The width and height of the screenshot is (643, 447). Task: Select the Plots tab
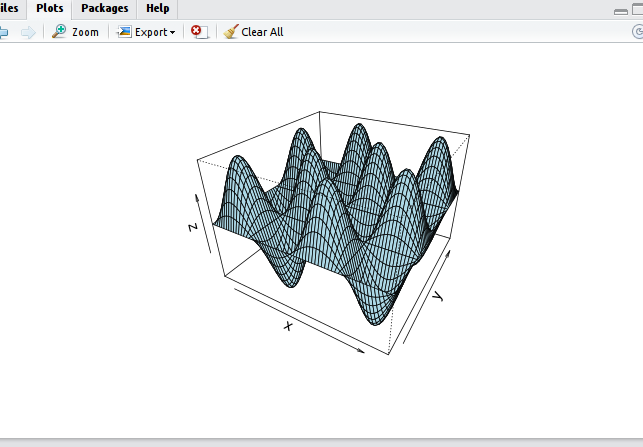(x=50, y=8)
